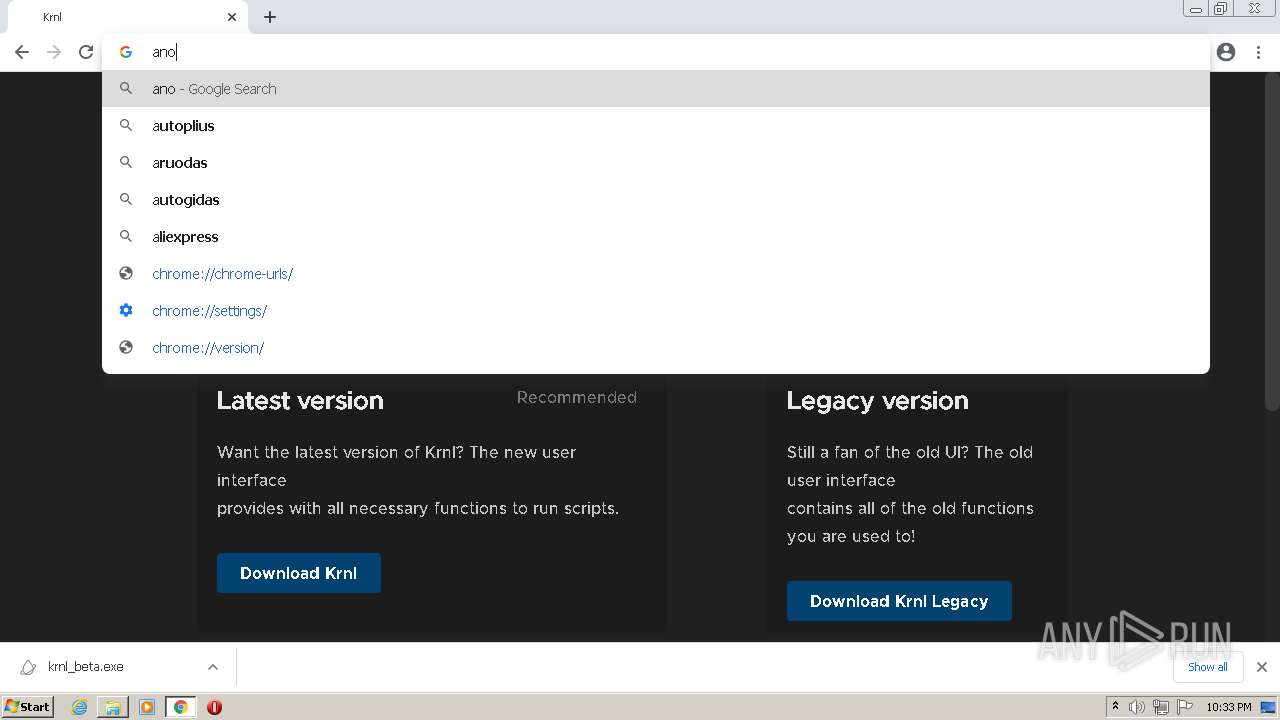Click the Download Krnl Legacy button
Viewport: 1280px width, 720px height.
click(x=899, y=601)
